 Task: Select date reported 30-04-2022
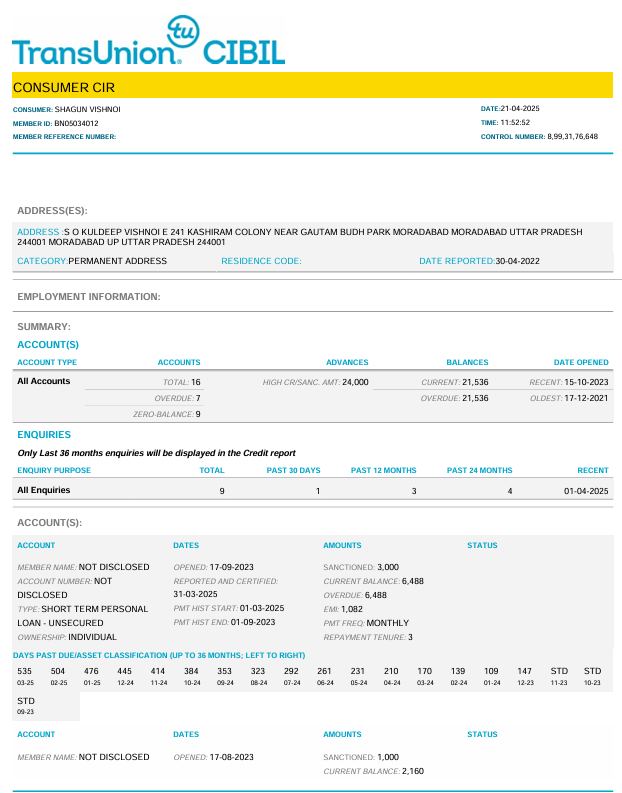[517, 261]
